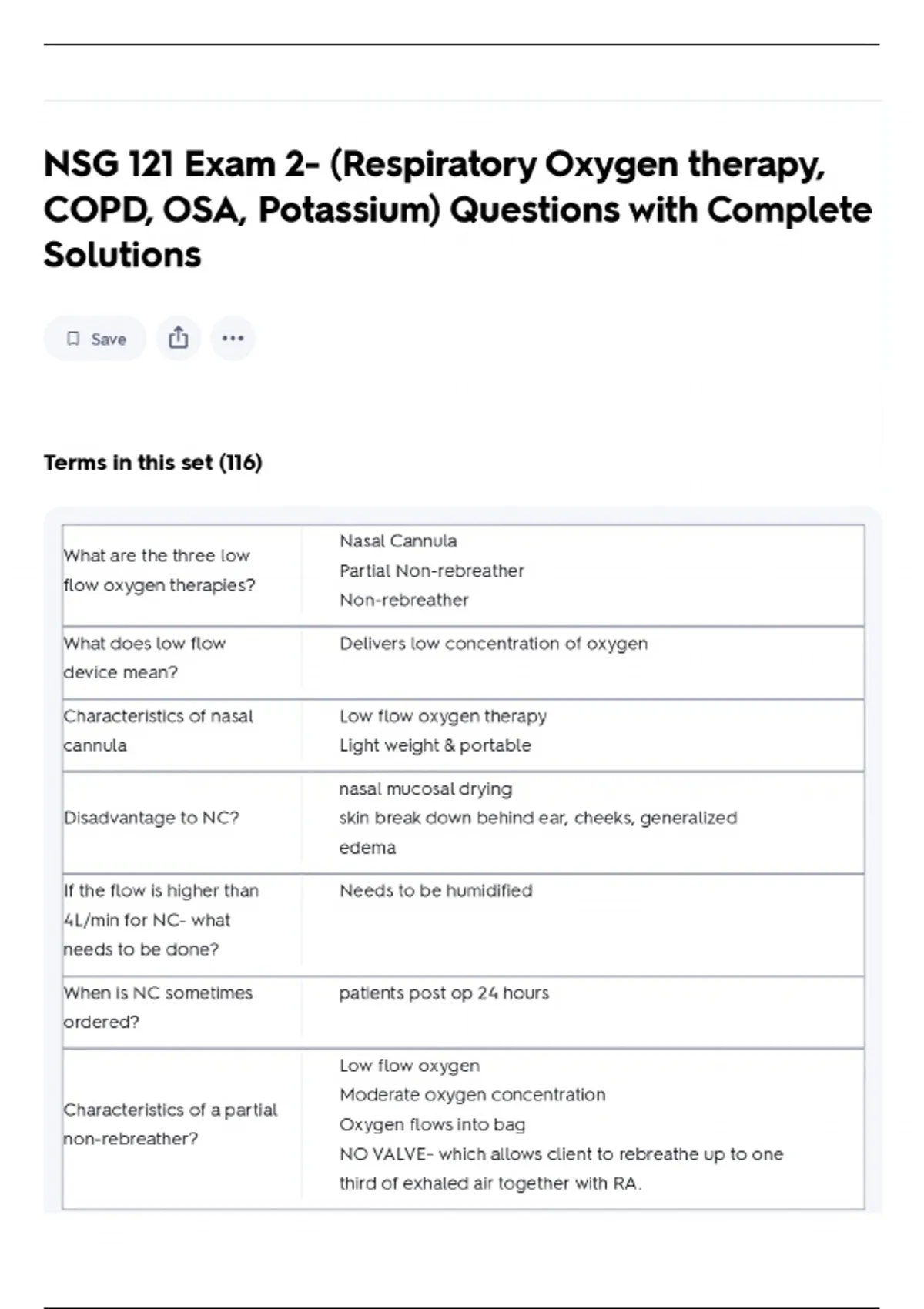Click the 'Disadvantage to NC?' term
The image size is (924, 1309).
[152, 818]
